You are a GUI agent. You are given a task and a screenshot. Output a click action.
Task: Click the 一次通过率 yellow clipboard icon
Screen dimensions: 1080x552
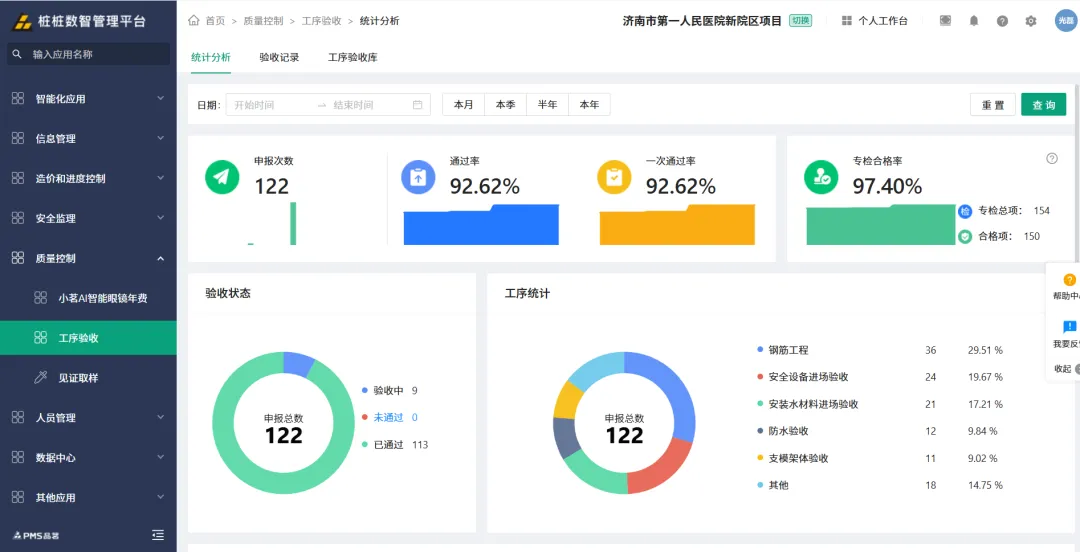tap(614, 177)
